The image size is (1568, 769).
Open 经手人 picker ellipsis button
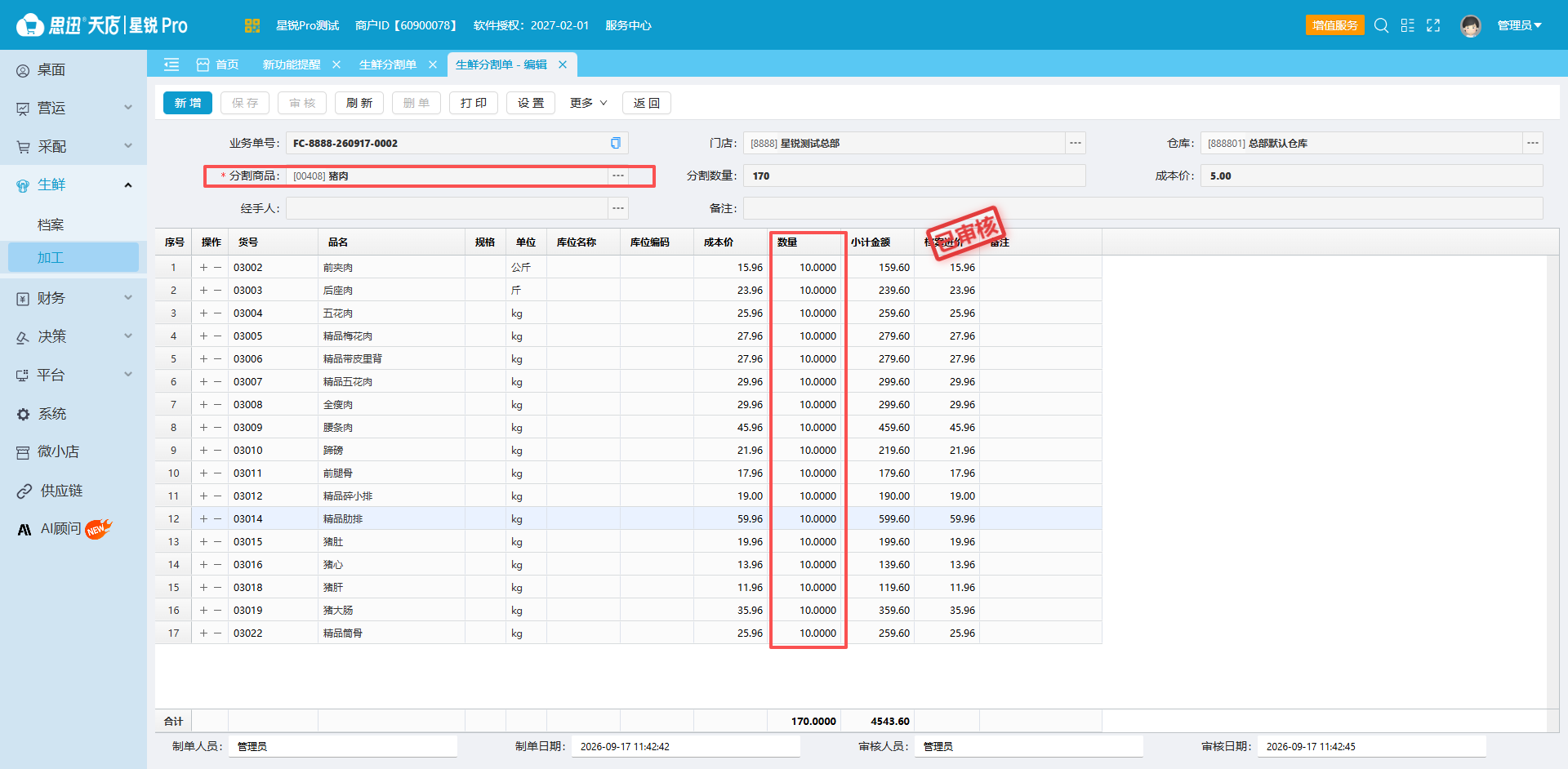click(x=618, y=208)
